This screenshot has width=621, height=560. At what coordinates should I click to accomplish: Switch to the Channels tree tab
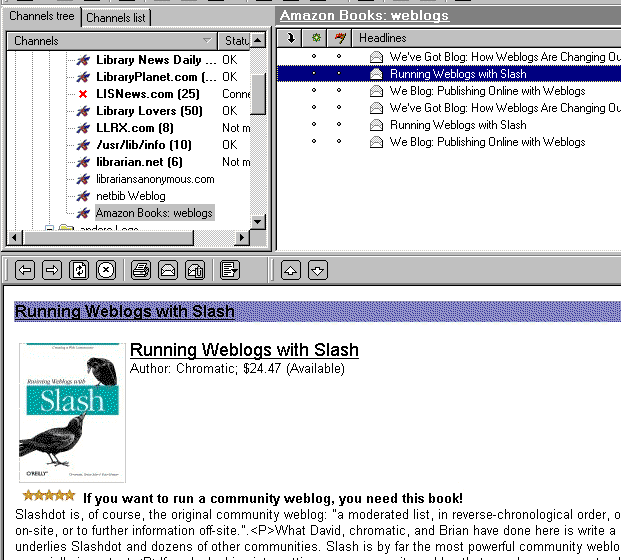point(42,16)
